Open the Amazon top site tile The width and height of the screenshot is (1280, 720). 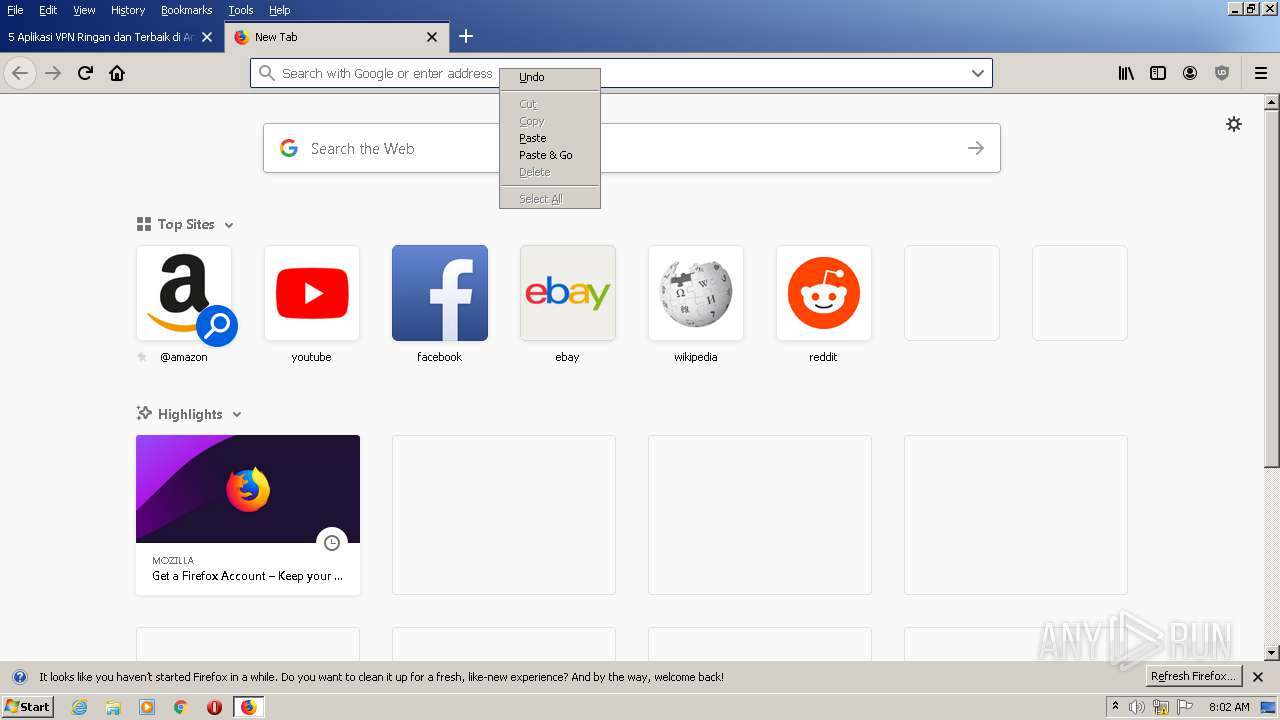184,293
